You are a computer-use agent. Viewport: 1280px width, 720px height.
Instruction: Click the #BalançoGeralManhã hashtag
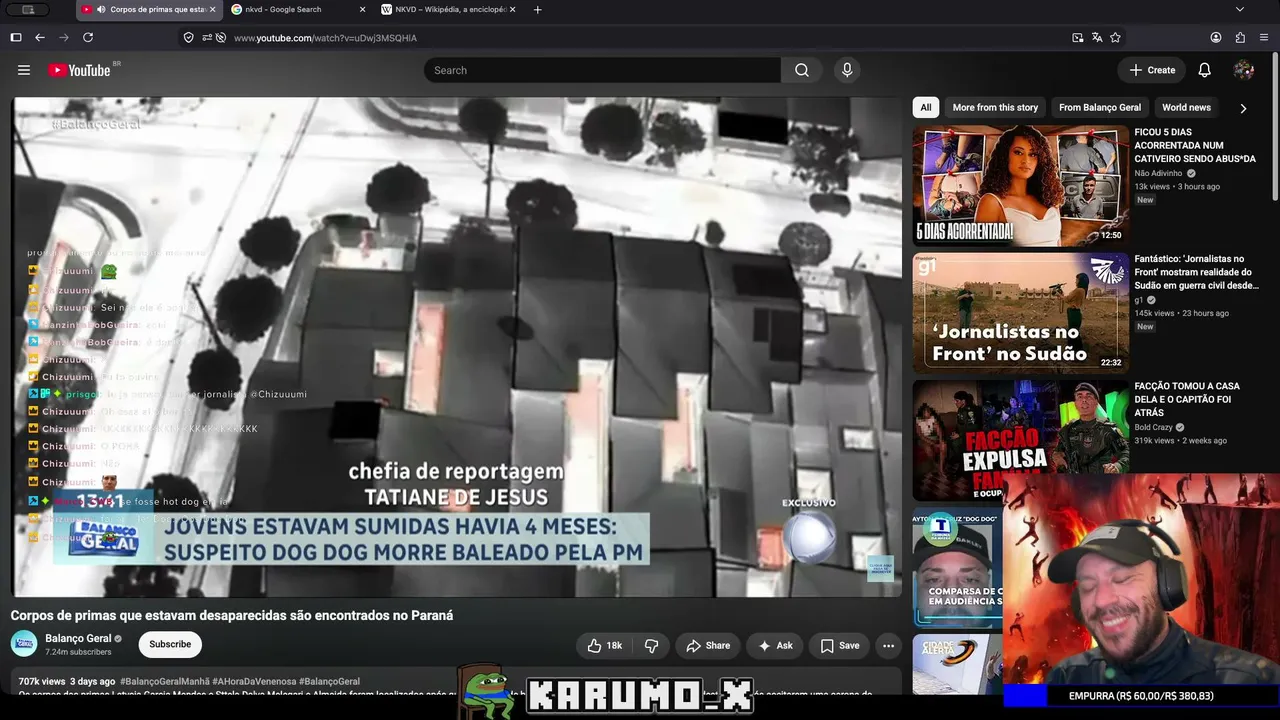[x=166, y=682]
